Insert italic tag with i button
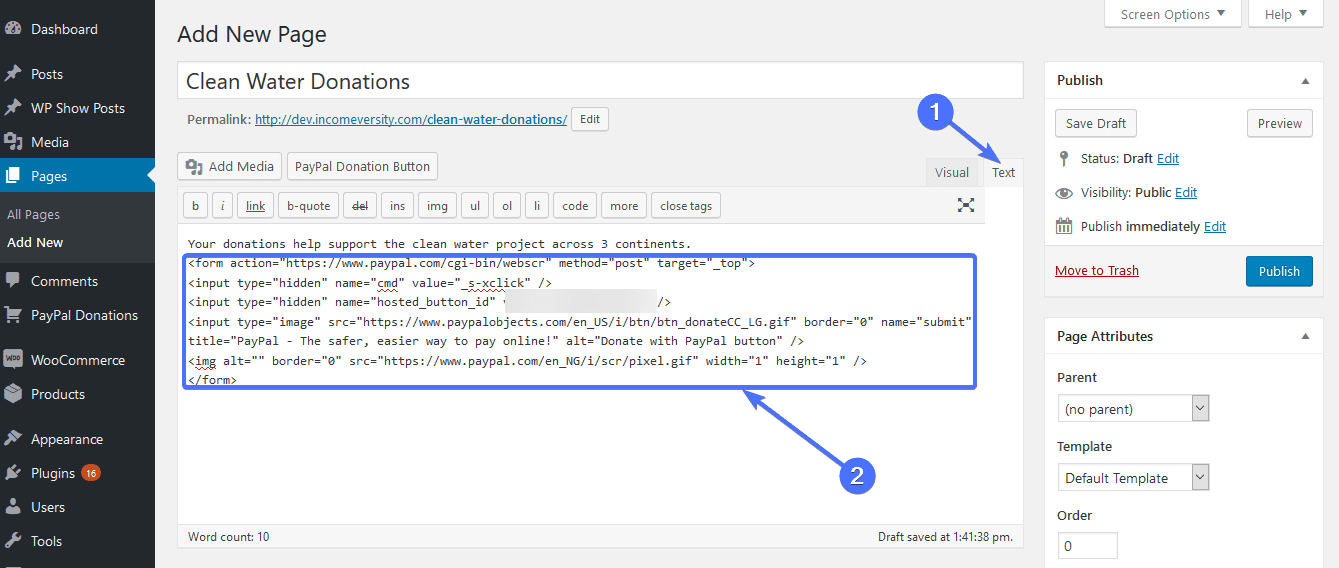1339x568 pixels. coord(222,206)
